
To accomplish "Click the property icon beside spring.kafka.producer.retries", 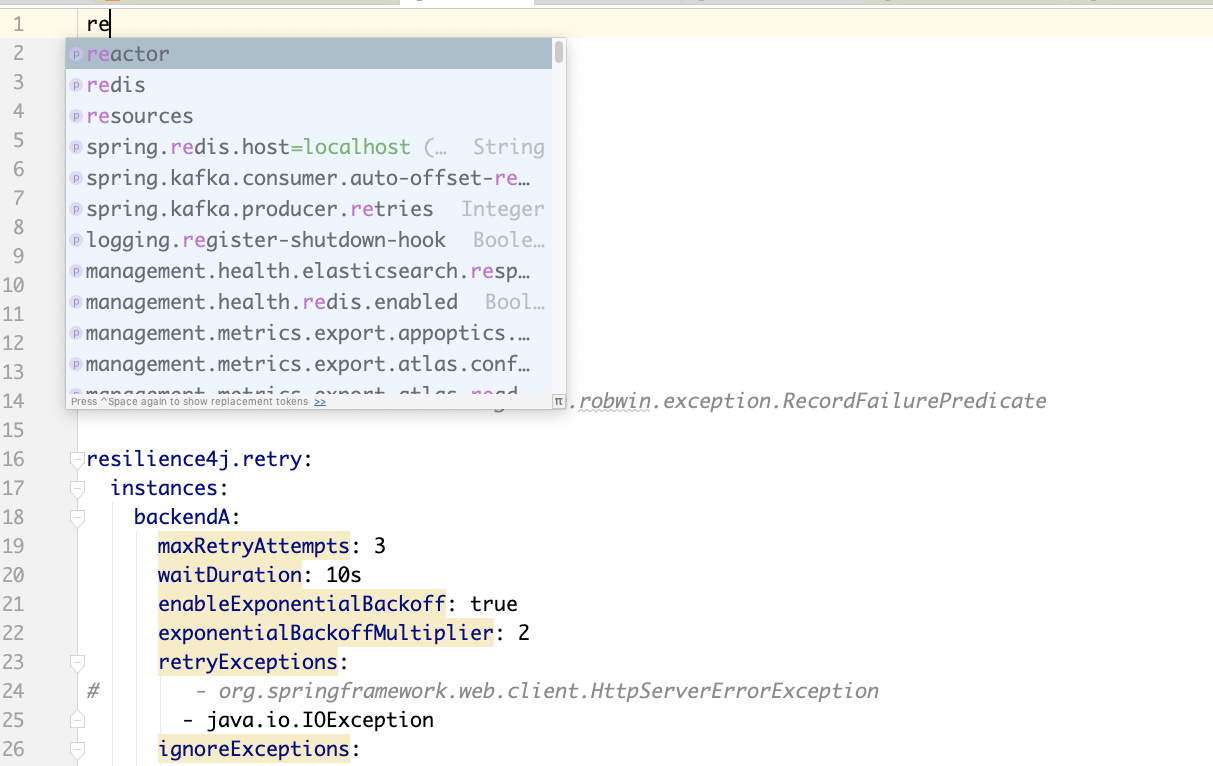I will point(76,208).
